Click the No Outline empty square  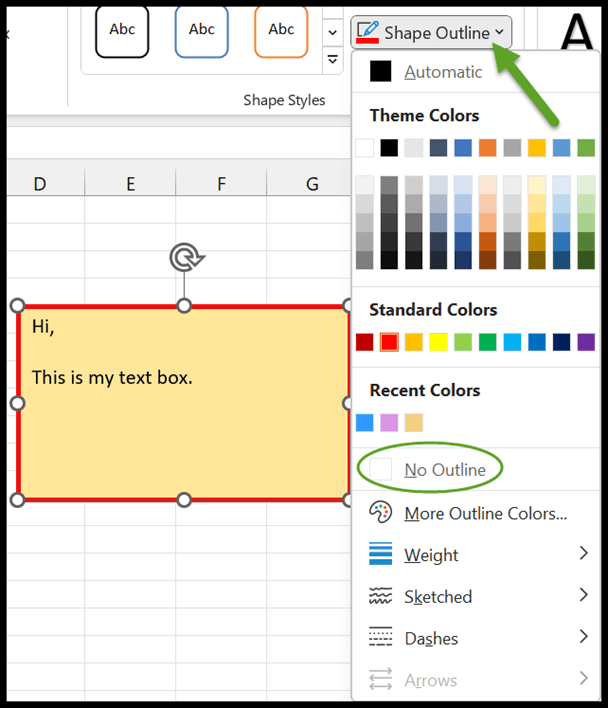[x=380, y=469]
